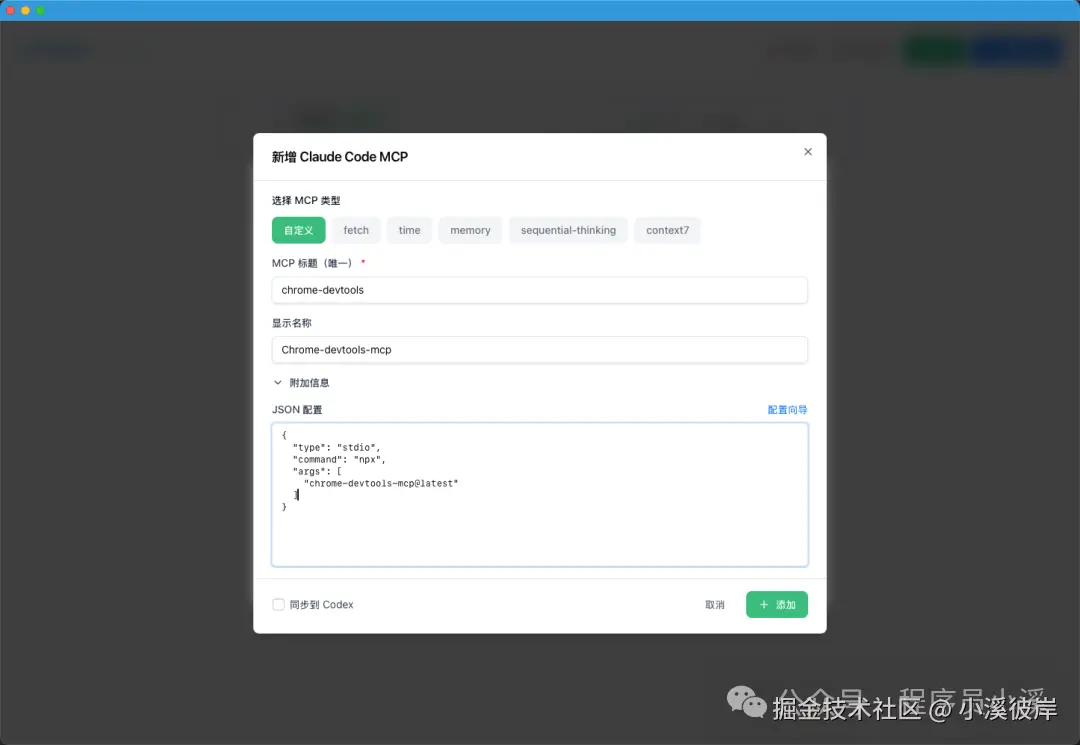Choose the time MCP type
This screenshot has height=745, width=1080.
(x=409, y=230)
